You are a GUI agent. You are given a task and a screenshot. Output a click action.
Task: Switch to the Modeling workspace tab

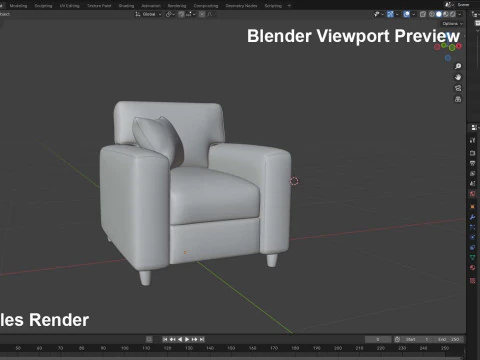pos(18,6)
